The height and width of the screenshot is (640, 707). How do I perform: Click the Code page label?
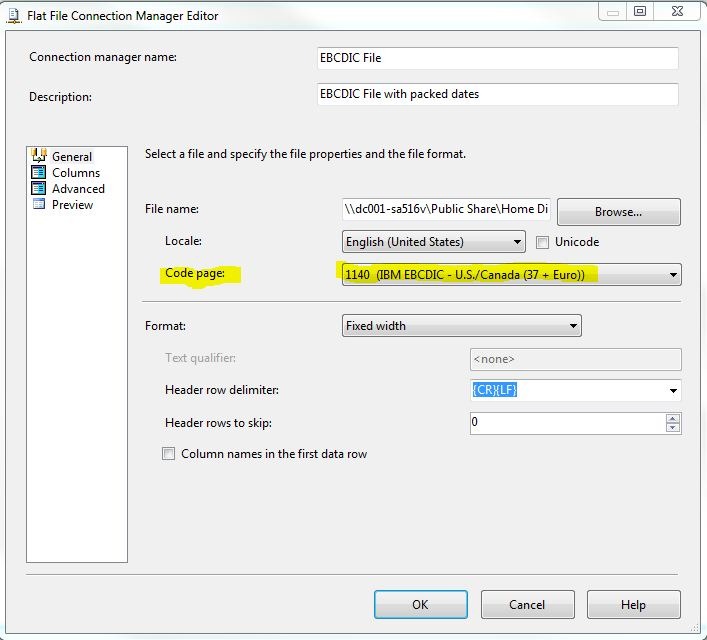pos(195,273)
